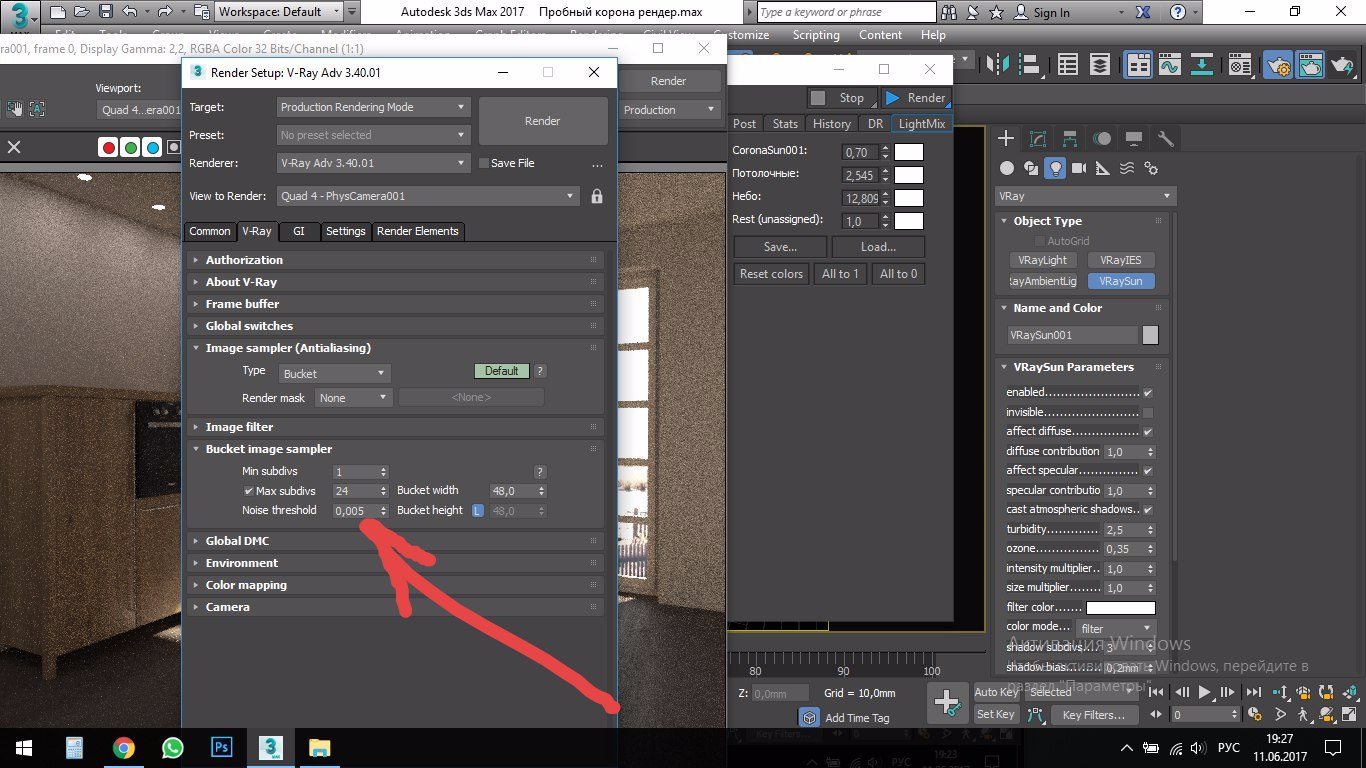Toggle affect diffuse checkbox

click(x=1148, y=432)
